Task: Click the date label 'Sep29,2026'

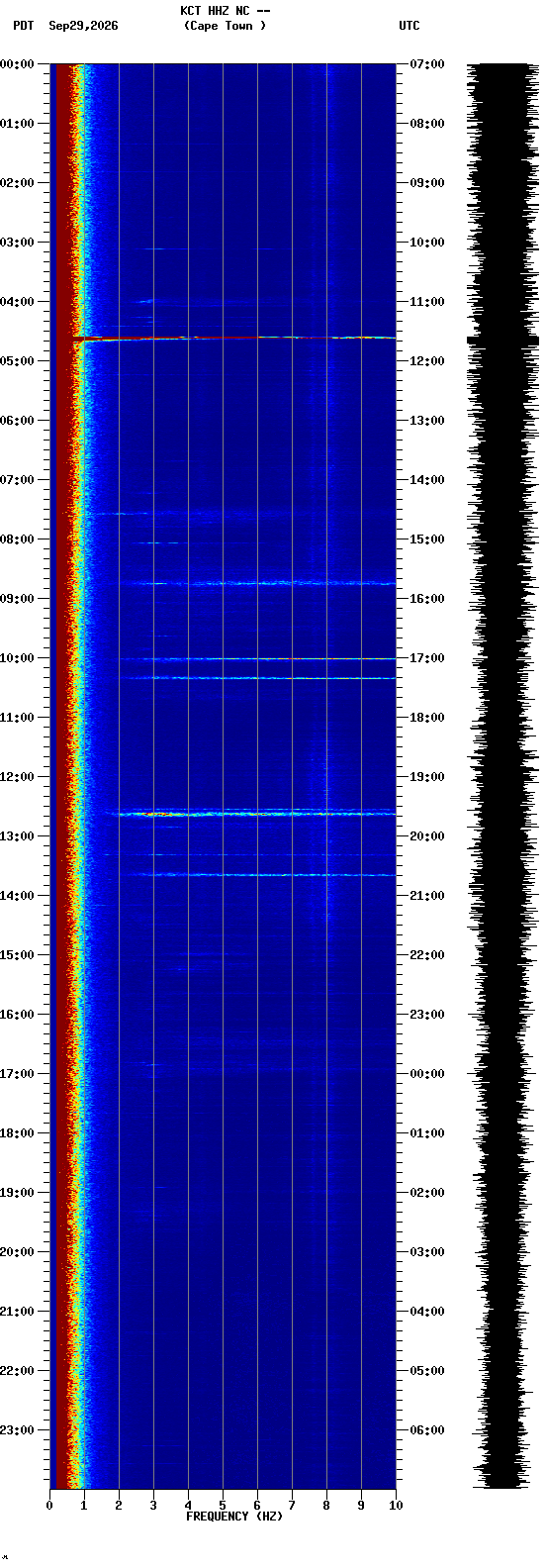Action: tap(83, 26)
